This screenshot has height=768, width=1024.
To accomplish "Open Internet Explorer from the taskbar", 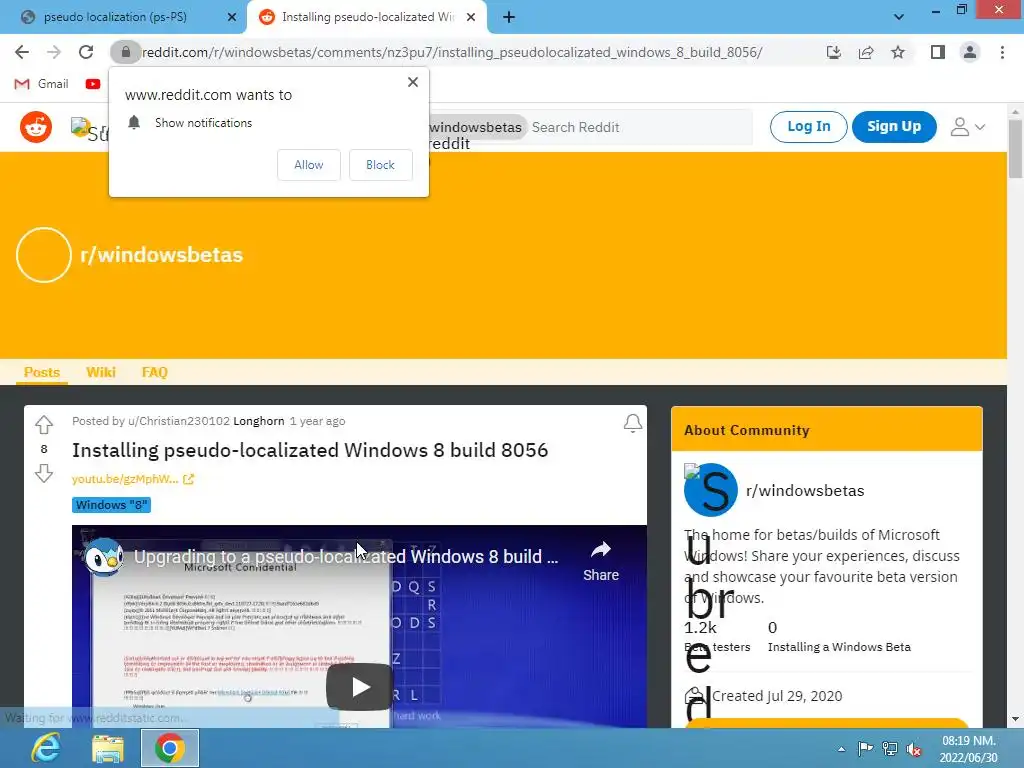I will click(46, 748).
